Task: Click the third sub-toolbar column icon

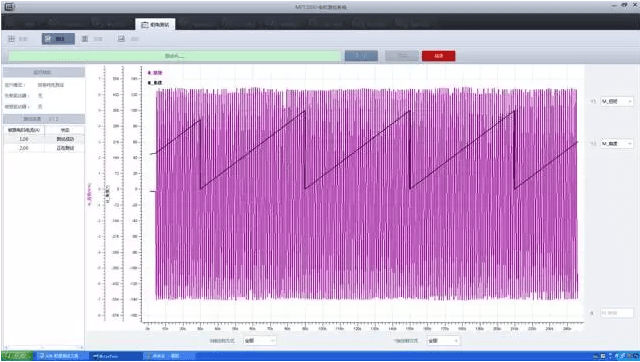Action: [85, 39]
